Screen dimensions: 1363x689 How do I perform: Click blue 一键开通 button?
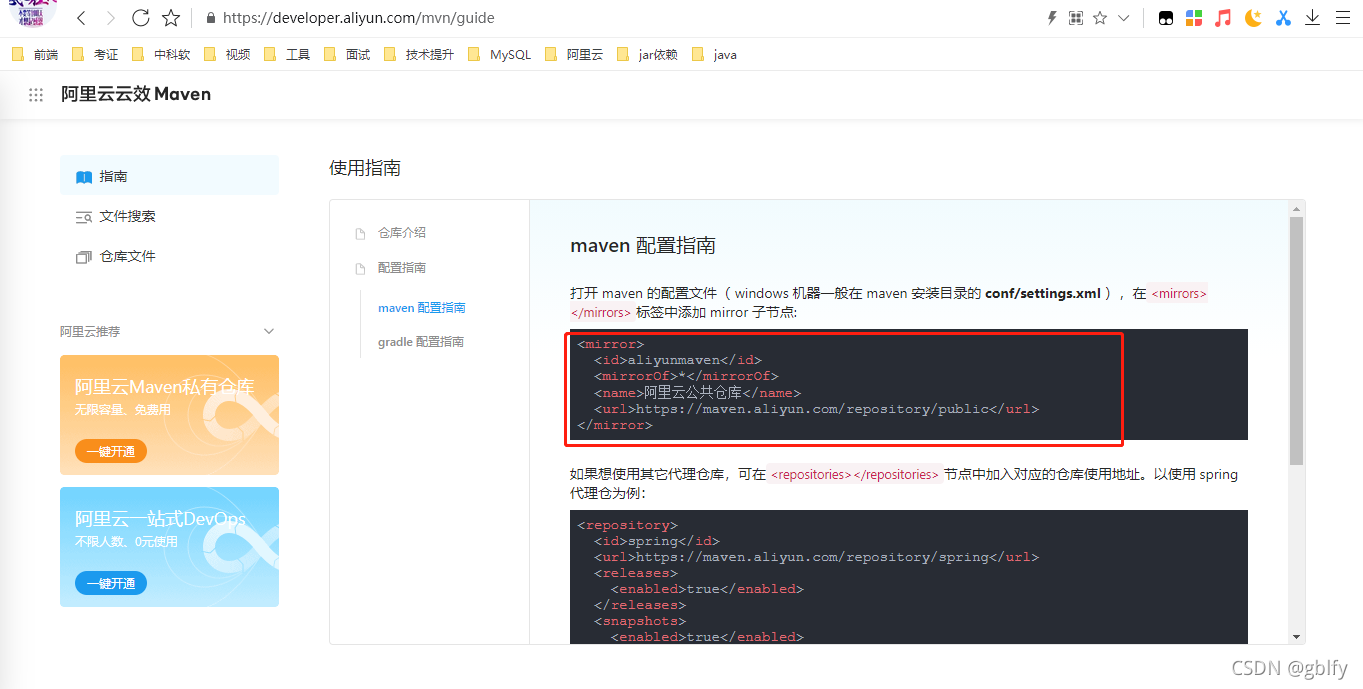coord(111,583)
